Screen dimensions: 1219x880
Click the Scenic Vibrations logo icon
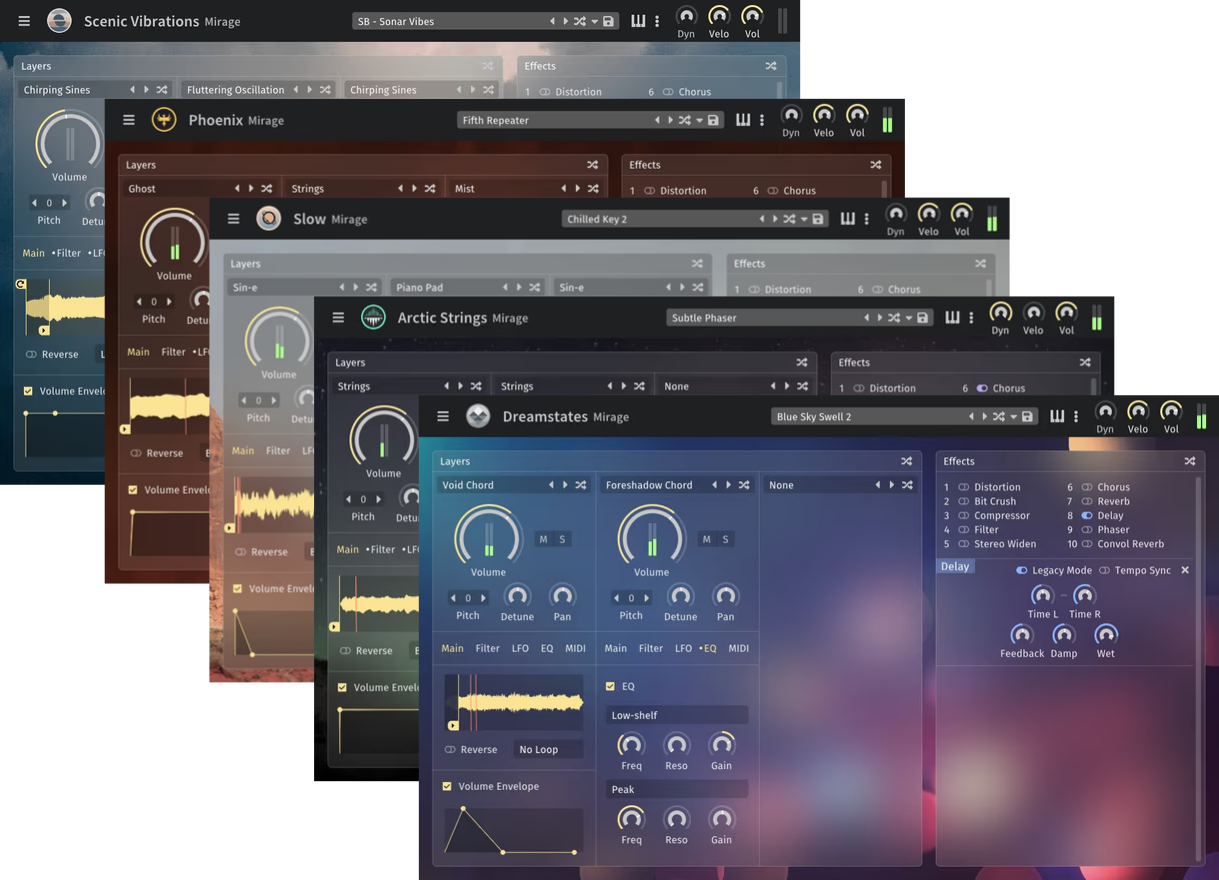pyautogui.click(x=59, y=21)
